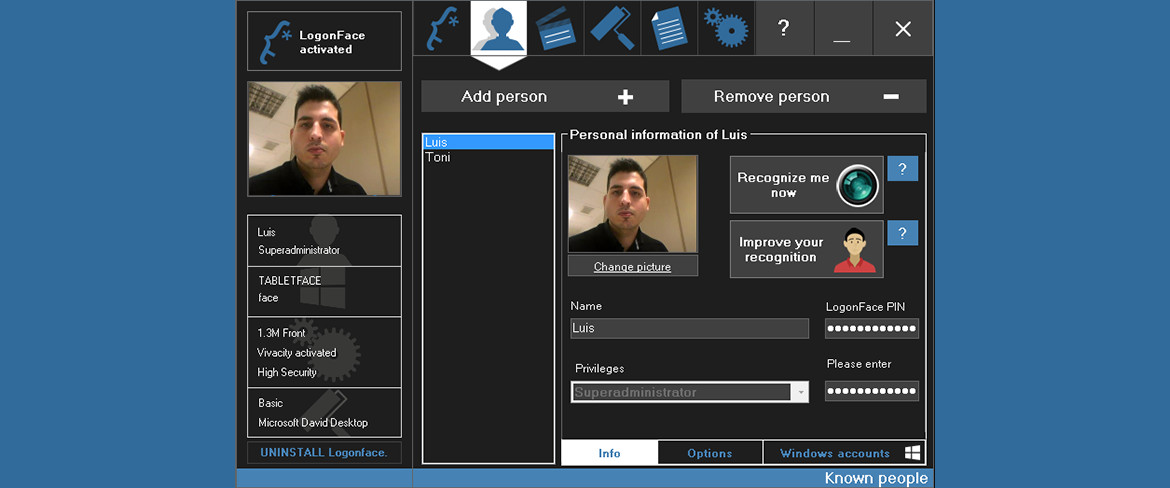Click the High Security text
This screenshot has height=488, width=1170.
click(x=287, y=372)
